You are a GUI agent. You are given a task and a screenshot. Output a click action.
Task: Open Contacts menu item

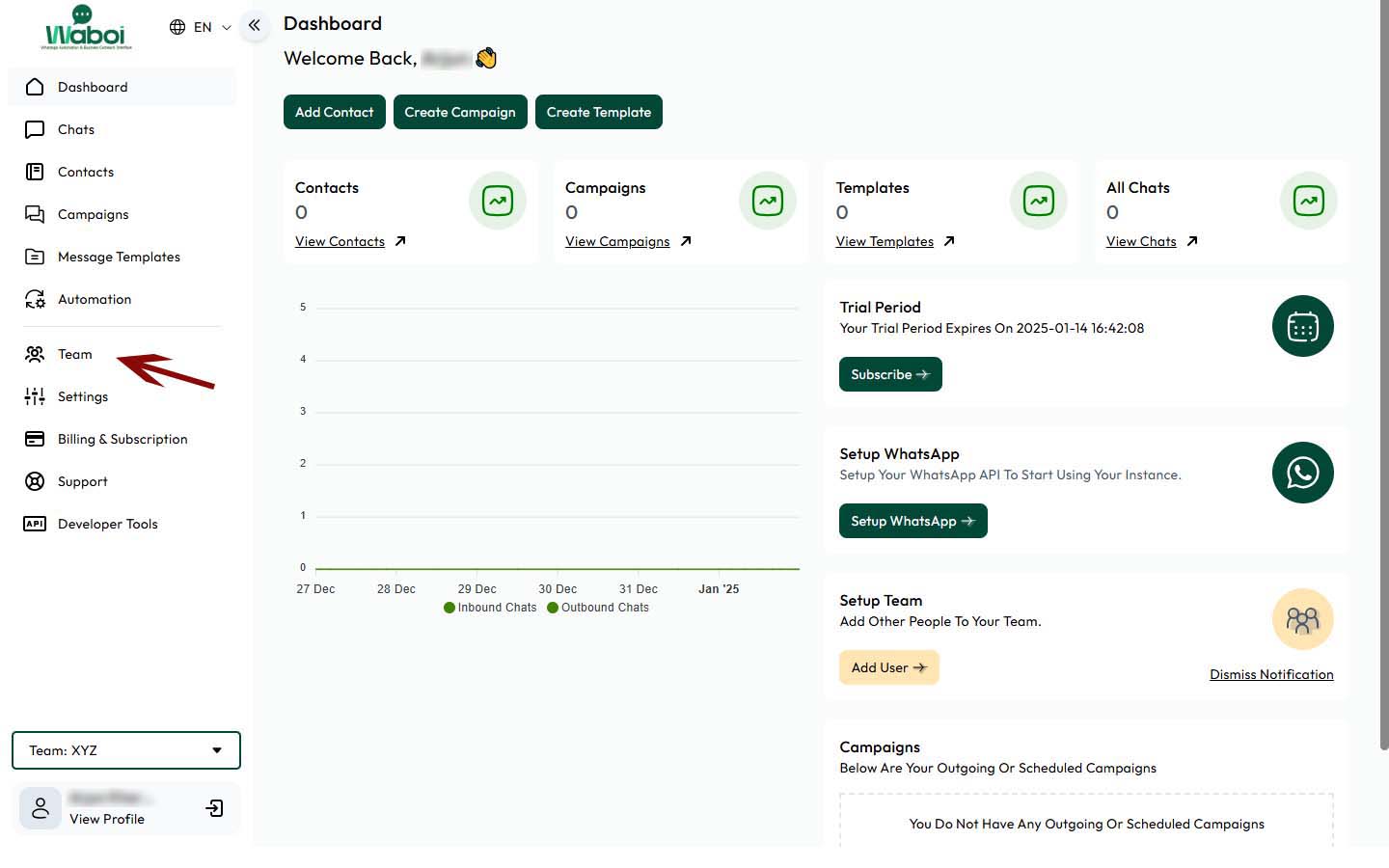pos(122,172)
